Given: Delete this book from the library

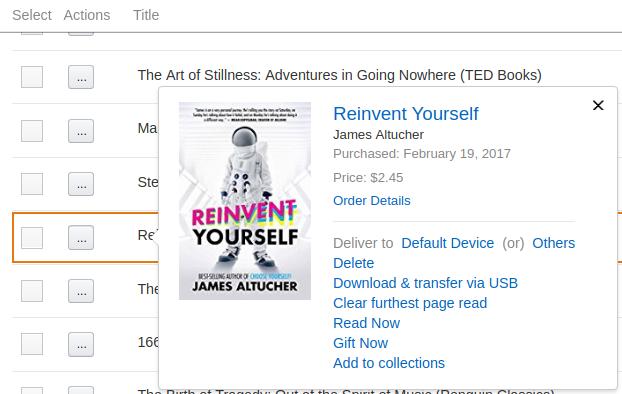Looking at the screenshot, I should (x=353, y=263).
